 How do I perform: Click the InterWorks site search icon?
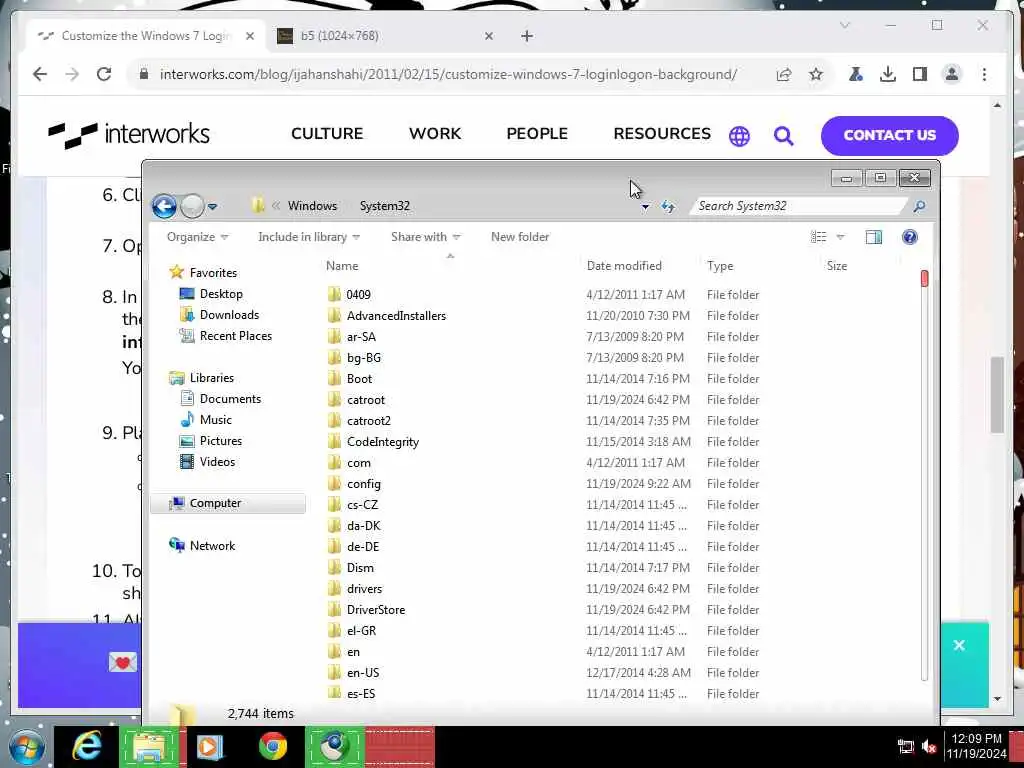(784, 136)
